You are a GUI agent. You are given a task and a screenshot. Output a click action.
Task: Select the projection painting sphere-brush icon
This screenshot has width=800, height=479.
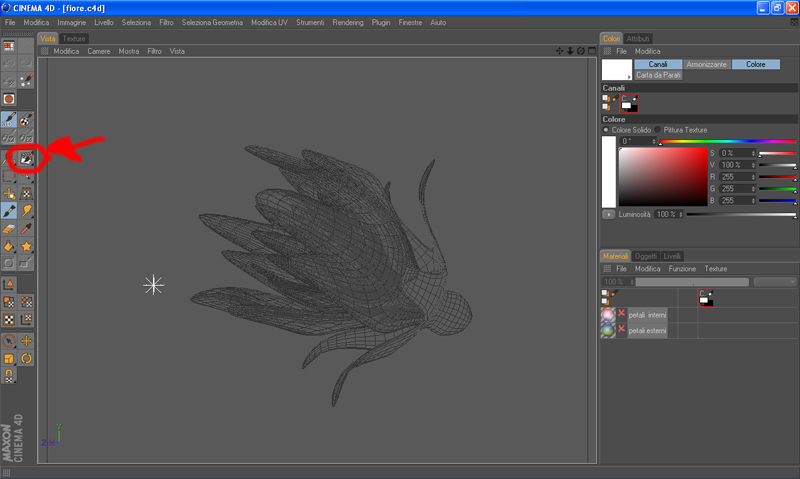26,119
